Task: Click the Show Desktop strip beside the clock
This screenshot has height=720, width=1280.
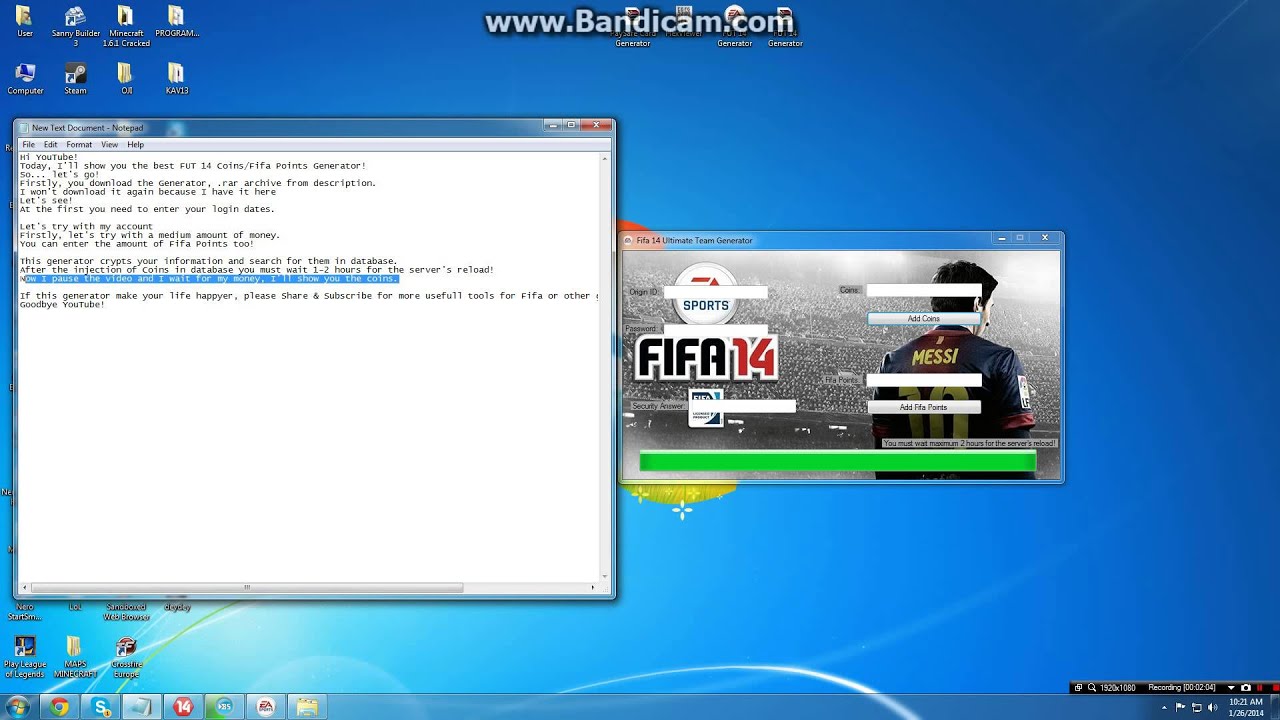Action: coord(1274,707)
